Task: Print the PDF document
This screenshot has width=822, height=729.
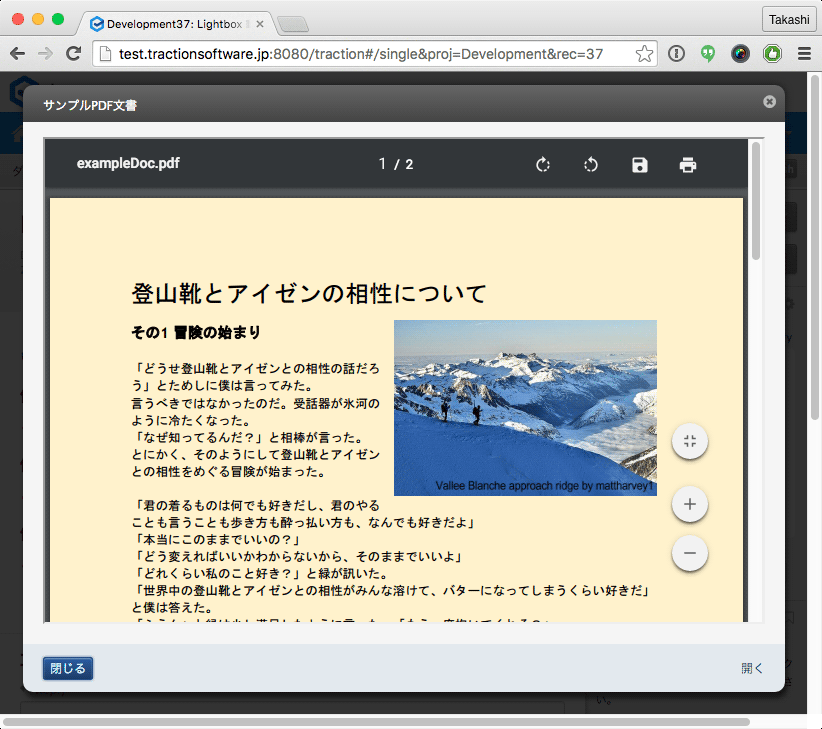Action: [688, 165]
